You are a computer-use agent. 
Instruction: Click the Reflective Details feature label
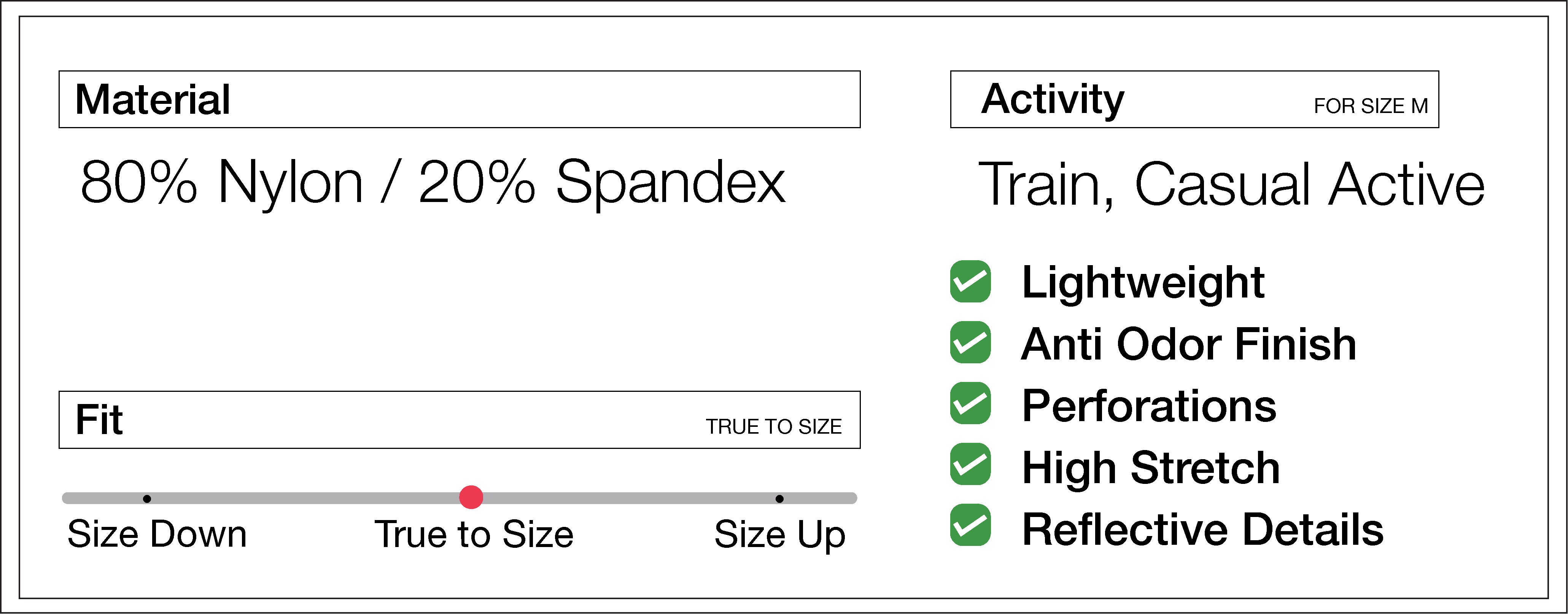(1203, 530)
